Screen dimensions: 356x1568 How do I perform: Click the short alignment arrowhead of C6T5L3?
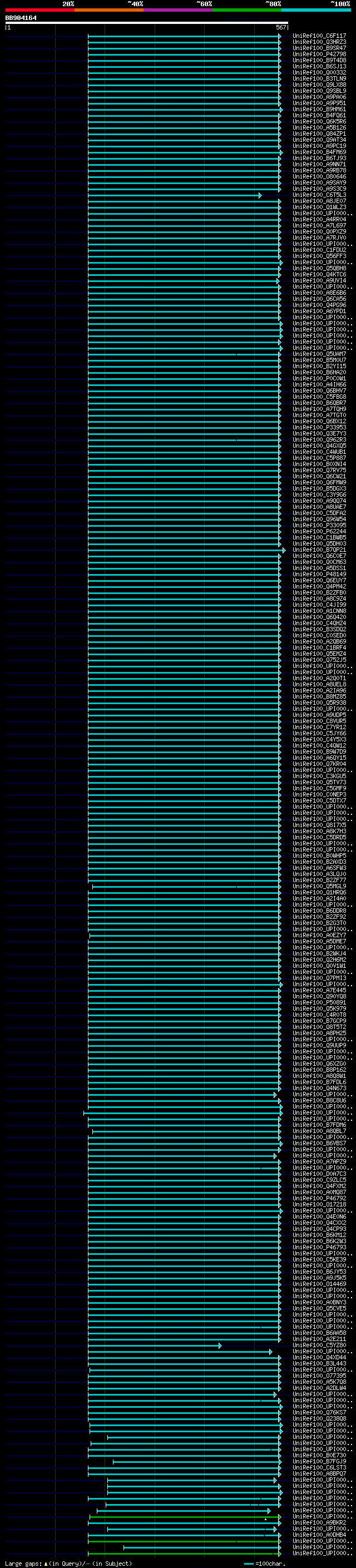(x=260, y=195)
